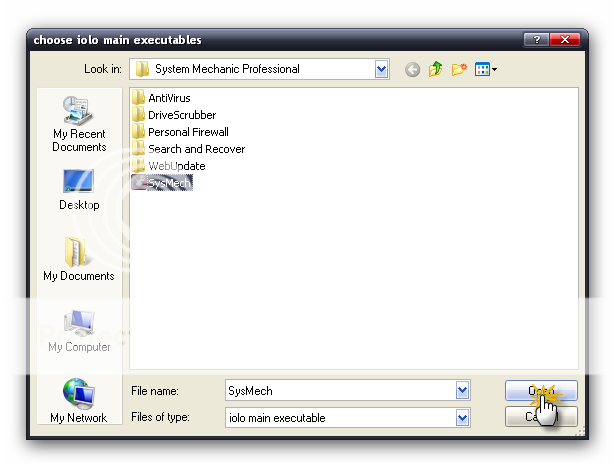The image size is (615, 466).
Task: Click the Help question mark button
Action: click(536, 40)
